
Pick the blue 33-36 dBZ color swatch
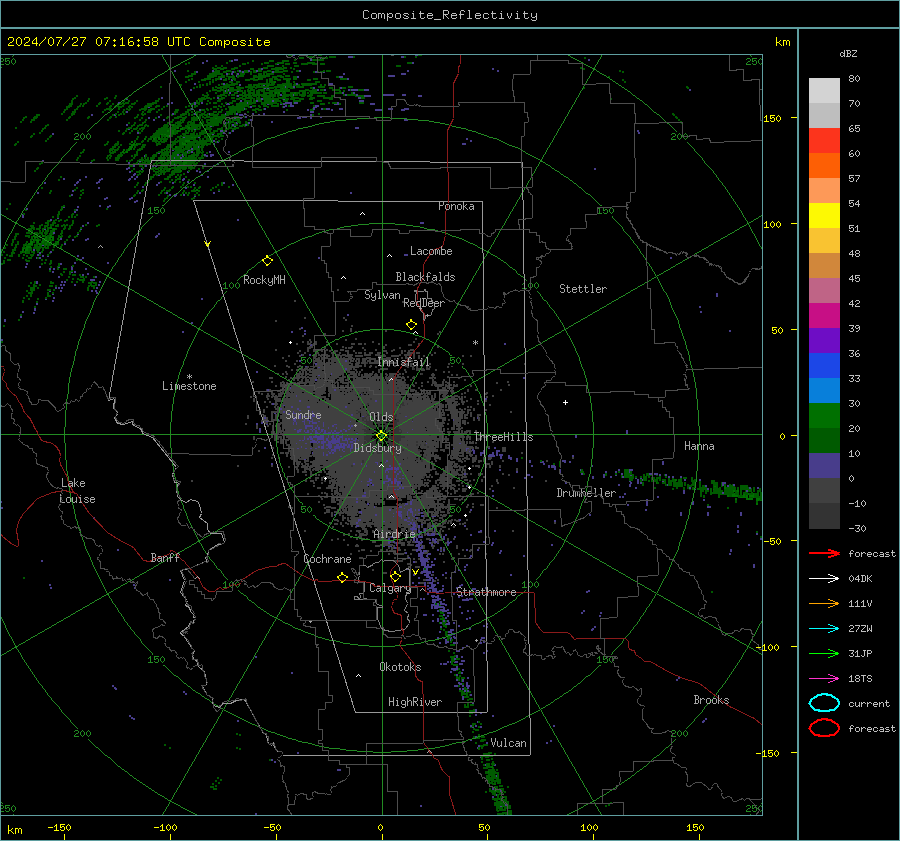[x=824, y=366]
